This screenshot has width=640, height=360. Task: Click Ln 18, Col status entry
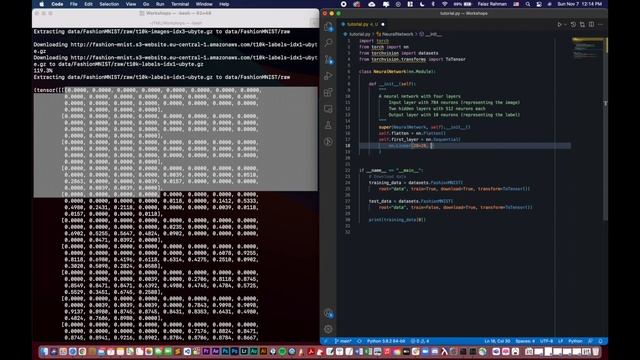(x=497, y=341)
